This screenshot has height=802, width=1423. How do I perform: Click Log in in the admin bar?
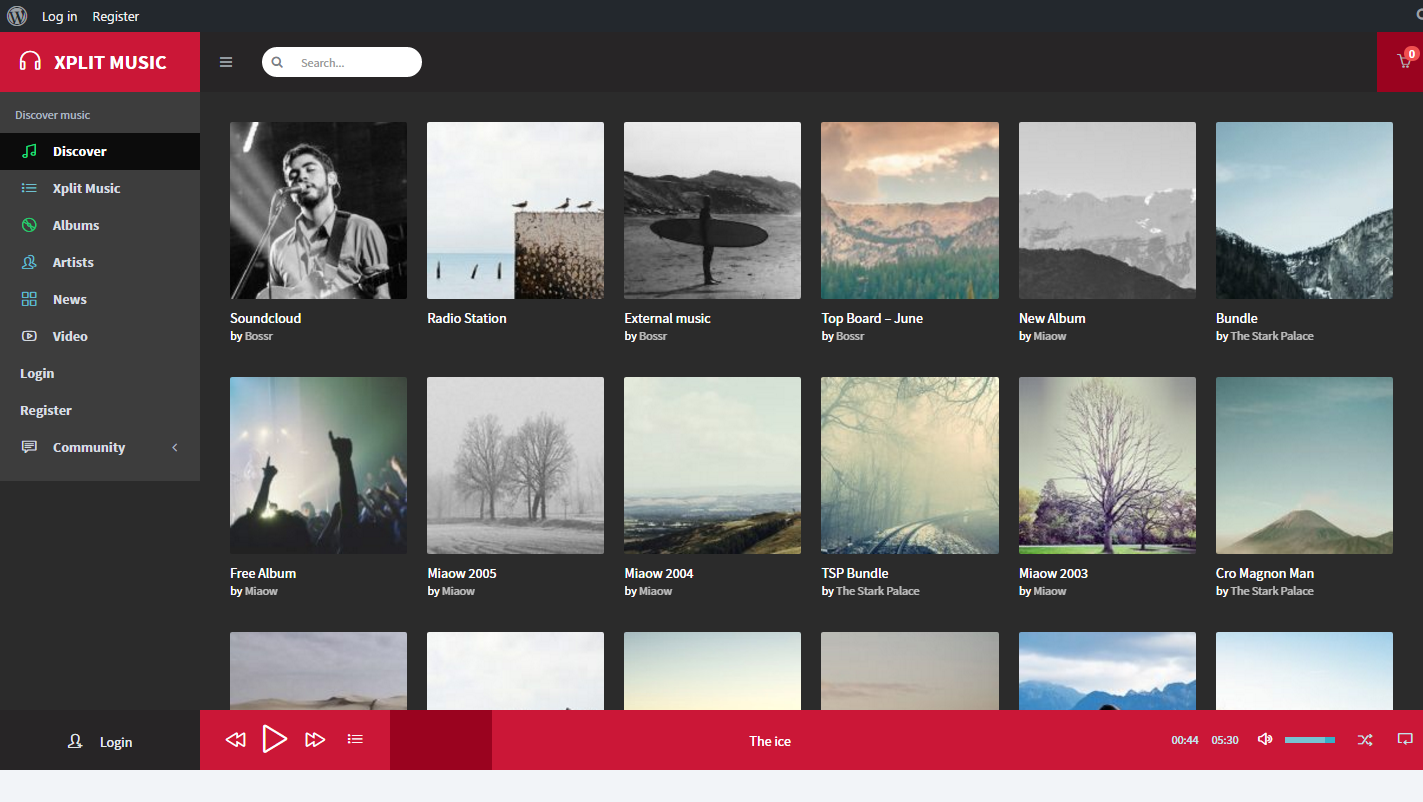click(x=59, y=16)
